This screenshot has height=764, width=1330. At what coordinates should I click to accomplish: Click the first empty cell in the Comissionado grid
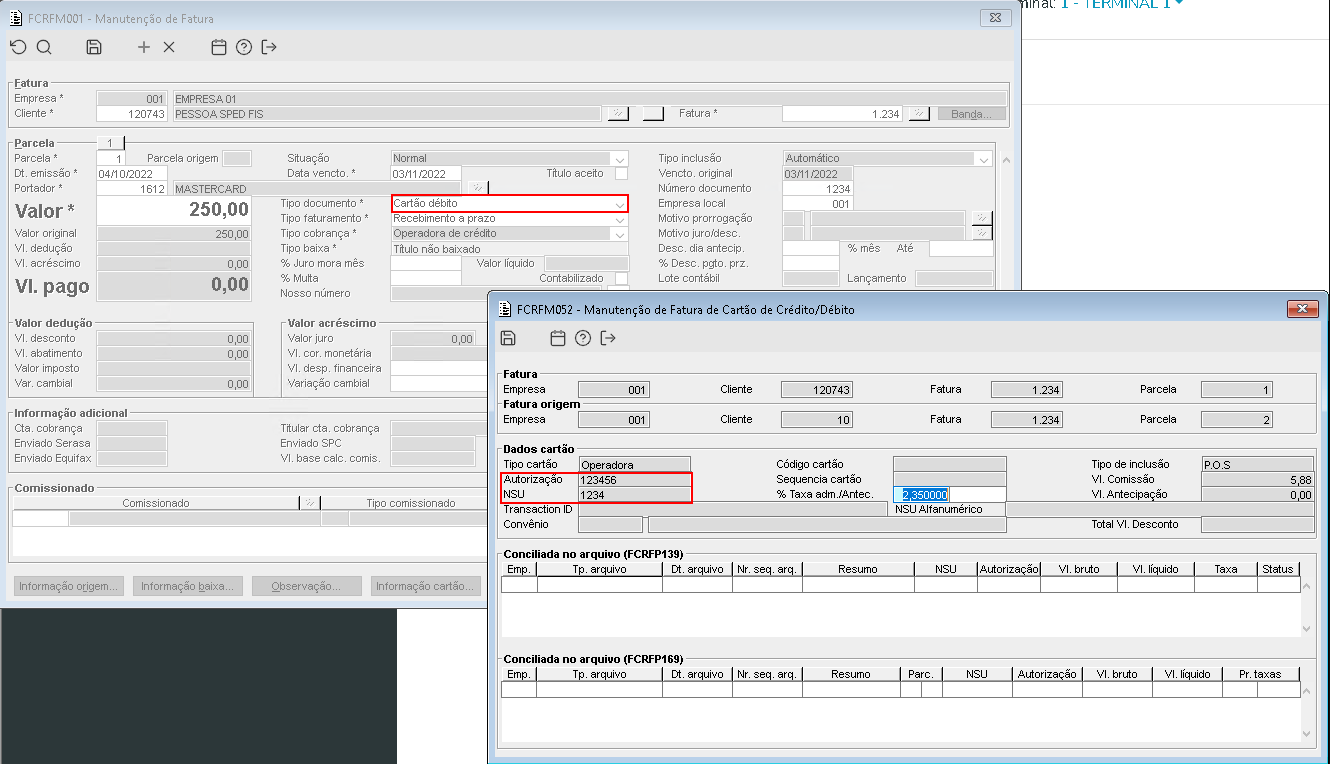click(40, 518)
